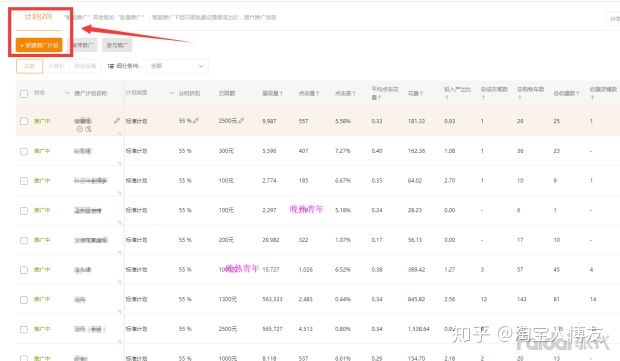Sort by 点击率 column arrow

[x=354, y=93]
